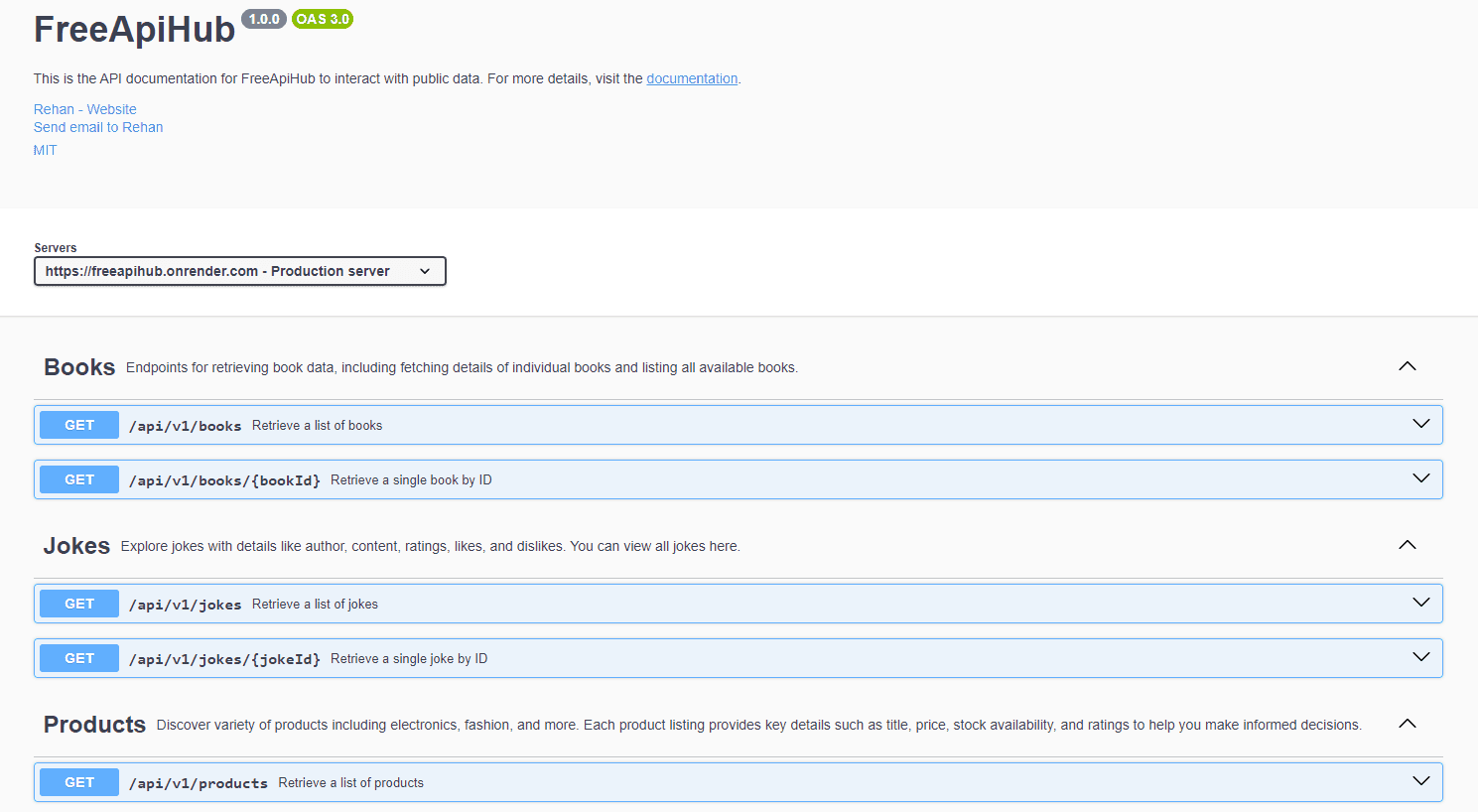The height and width of the screenshot is (812, 1478).
Task: Expand the /api/v1/products endpoint arrow
Action: tap(1421, 781)
